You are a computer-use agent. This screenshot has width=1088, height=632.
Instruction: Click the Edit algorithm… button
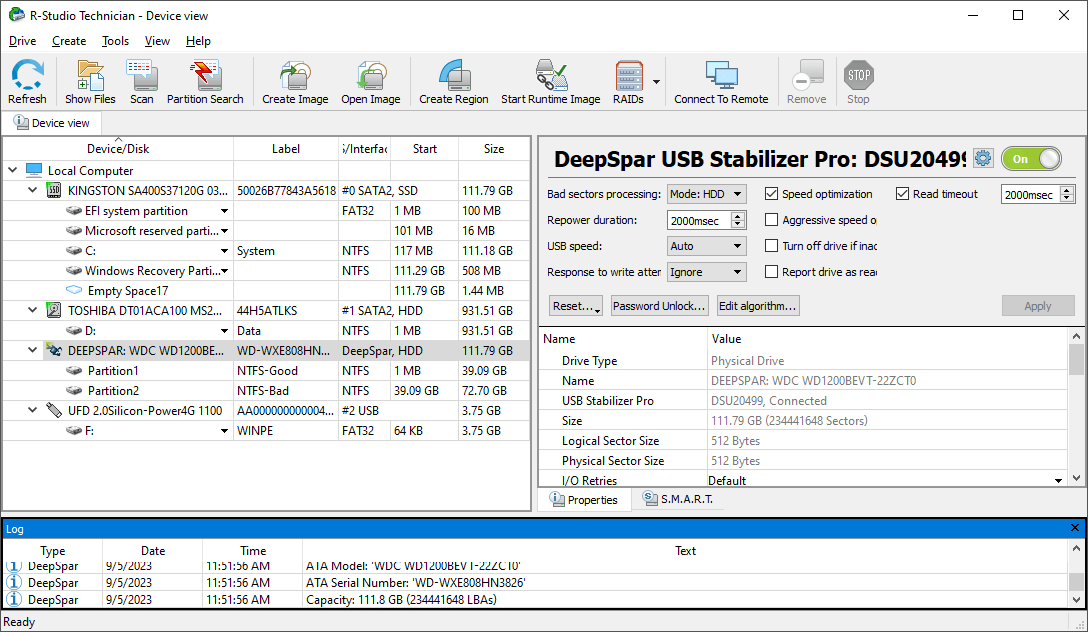[758, 306]
